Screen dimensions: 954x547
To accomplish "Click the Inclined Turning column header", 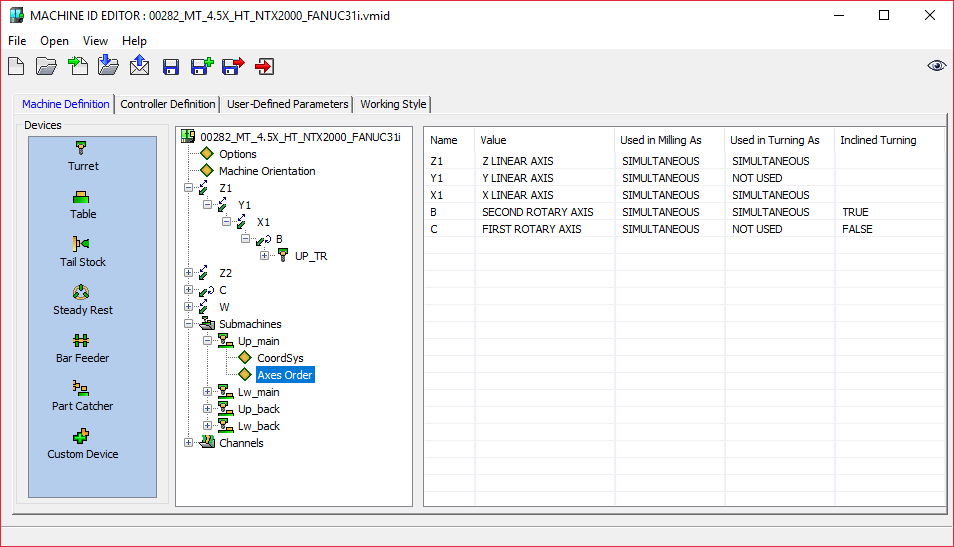I will 890,140.
